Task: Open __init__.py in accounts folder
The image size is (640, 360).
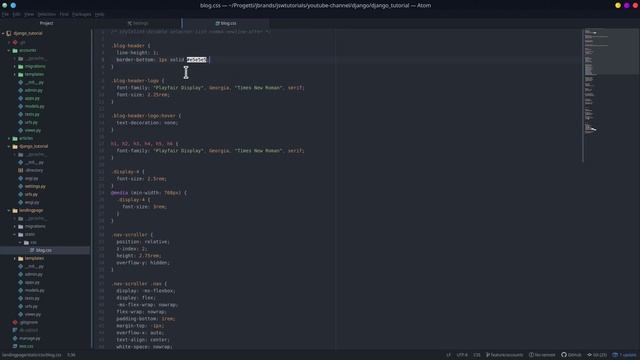Action: [34, 82]
